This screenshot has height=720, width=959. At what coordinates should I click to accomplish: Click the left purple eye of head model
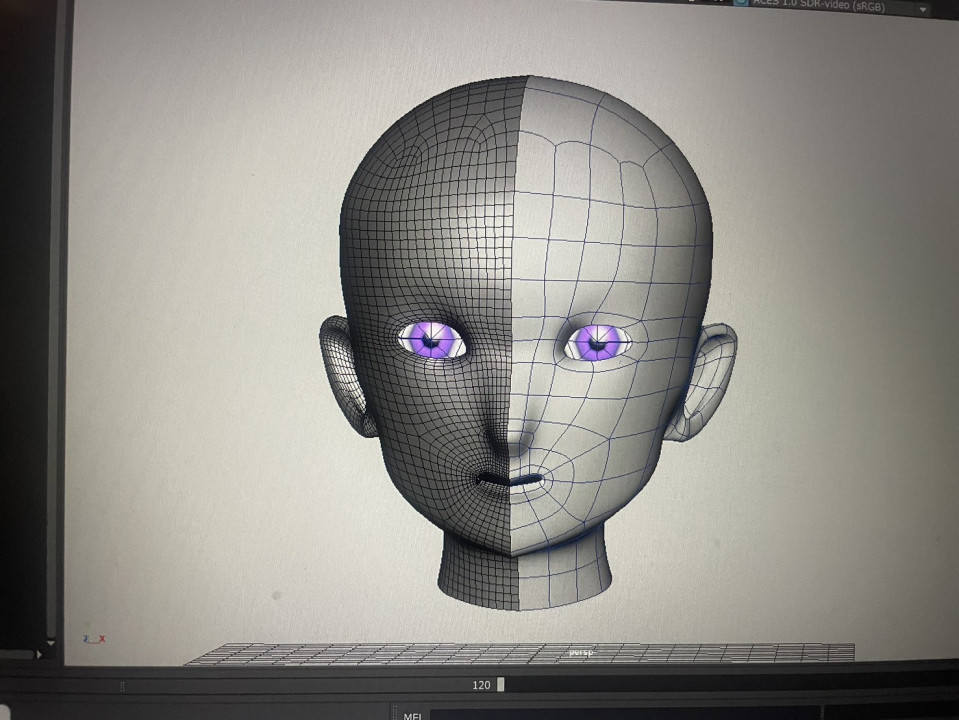click(x=433, y=341)
